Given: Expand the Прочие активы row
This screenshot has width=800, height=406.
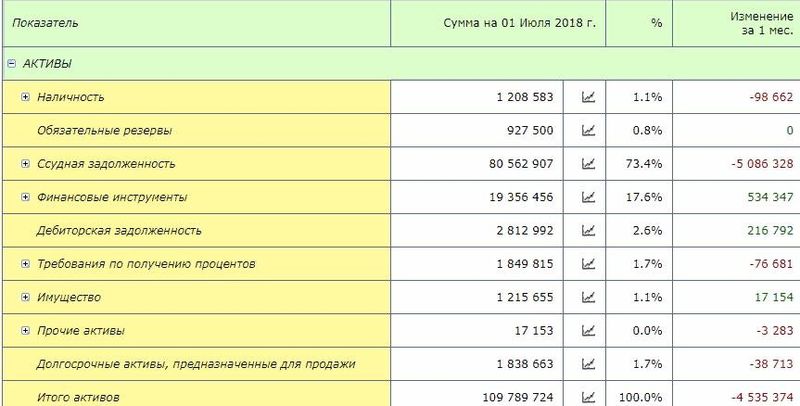Looking at the screenshot, I should point(26,331).
